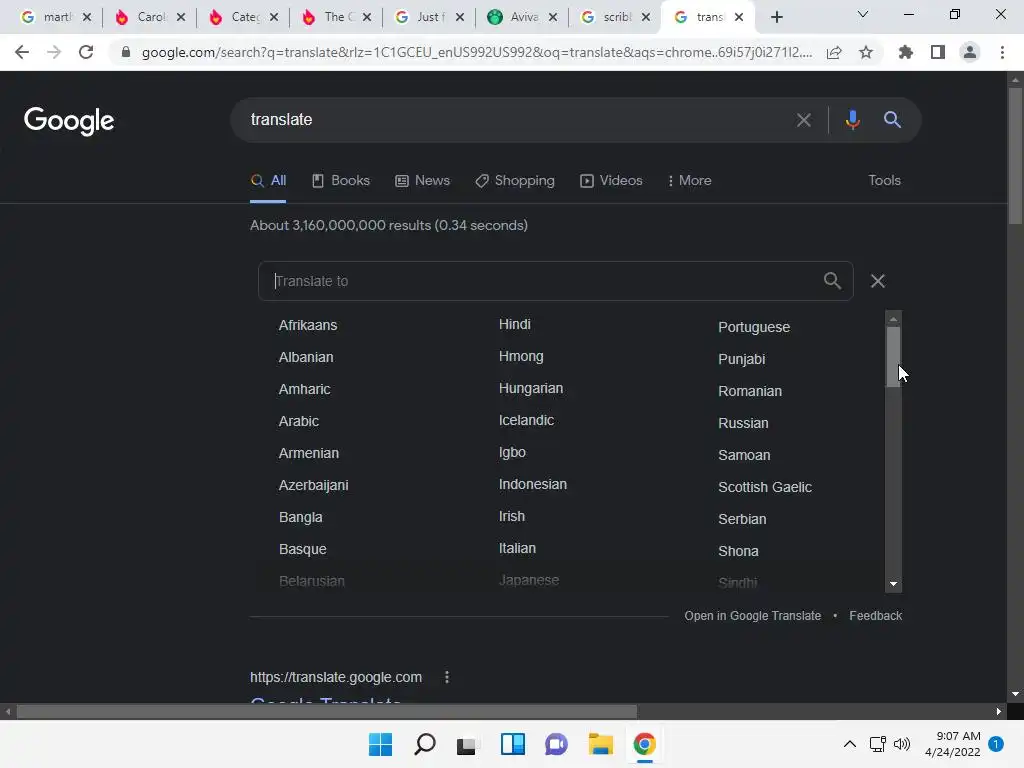Click the language list scroll up arrow

[x=893, y=318]
